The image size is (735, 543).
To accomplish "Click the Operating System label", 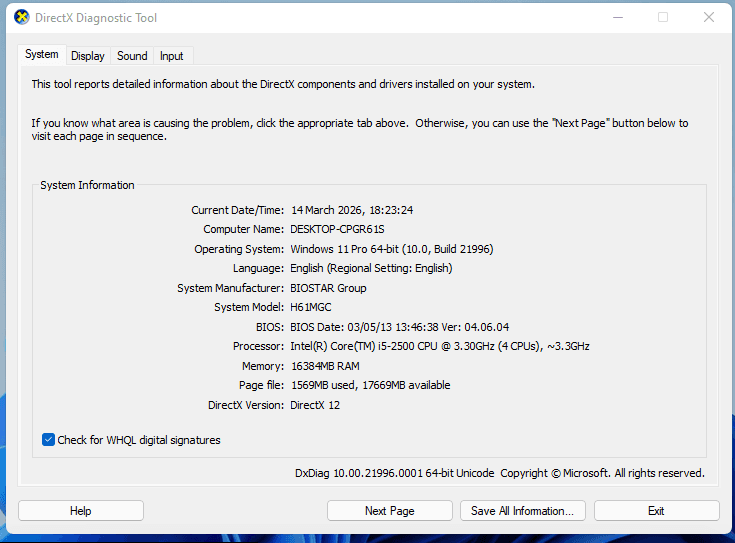I will click(x=239, y=249).
